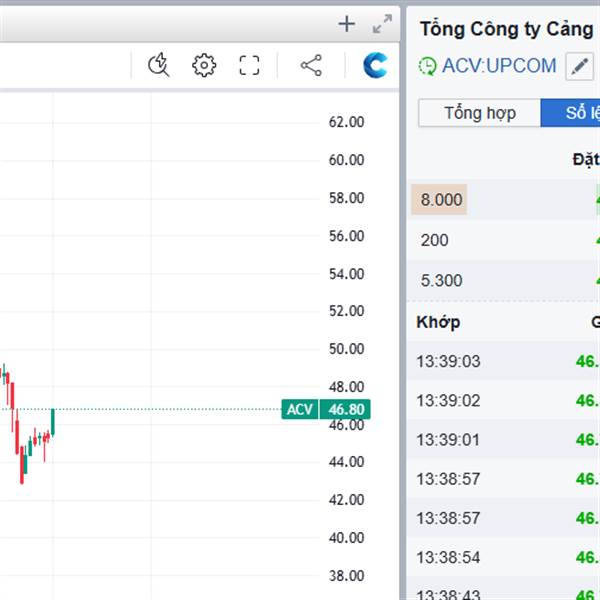The height and width of the screenshot is (600, 600).
Task: Open the quick search lightning icon
Action: pos(158,66)
